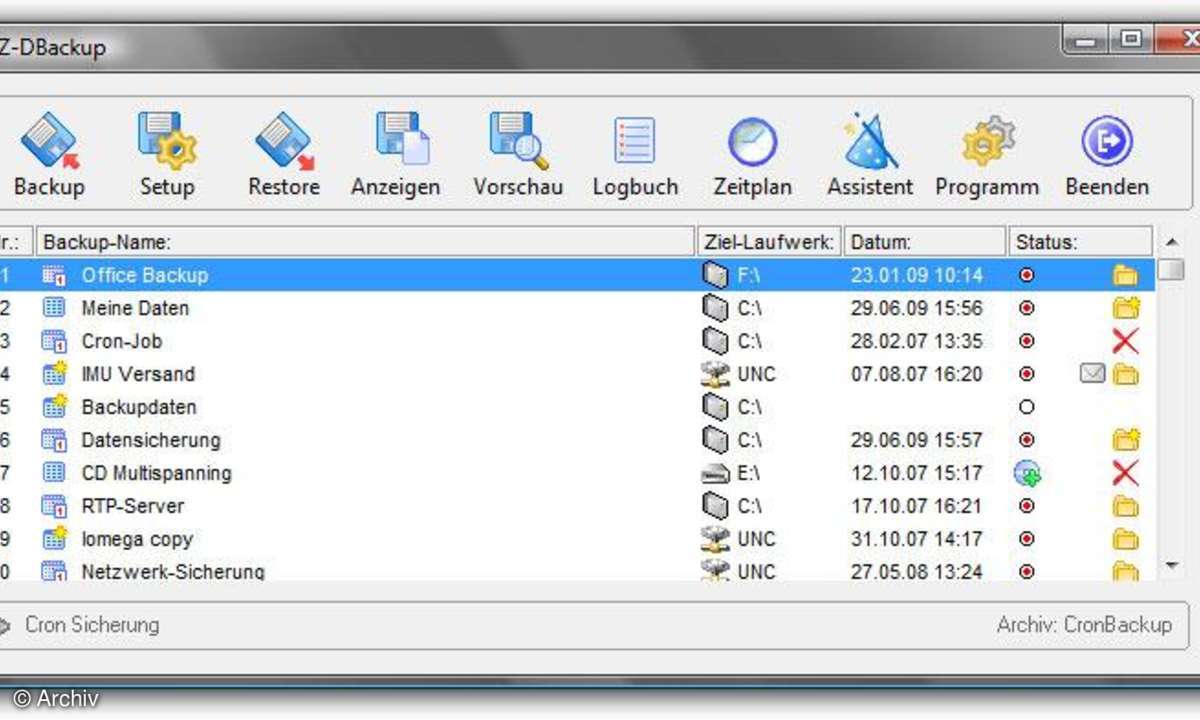This screenshot has width=1200, height=720.
Task: Sort by Backup-Name column header
Action: click(x=365, y=242)
